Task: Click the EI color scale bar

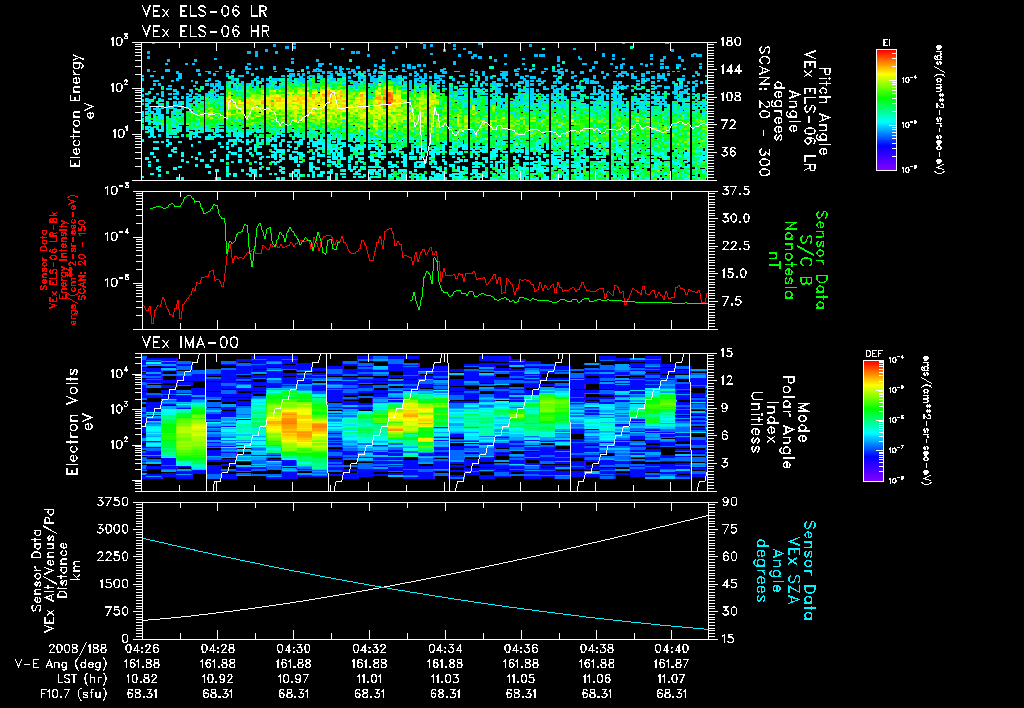Action: tap(886, 110)
